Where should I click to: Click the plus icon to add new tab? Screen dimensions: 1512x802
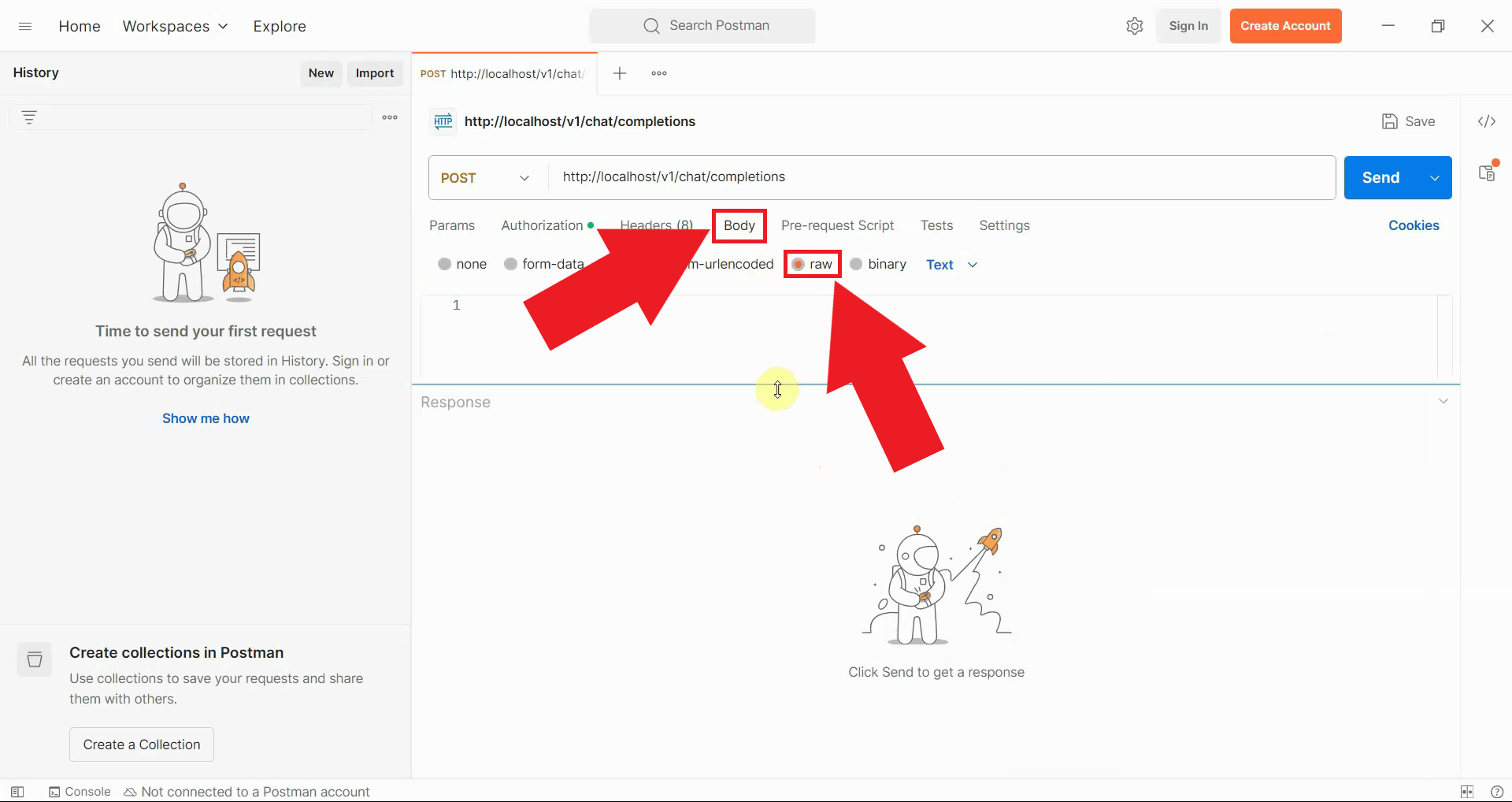point(620,73)
